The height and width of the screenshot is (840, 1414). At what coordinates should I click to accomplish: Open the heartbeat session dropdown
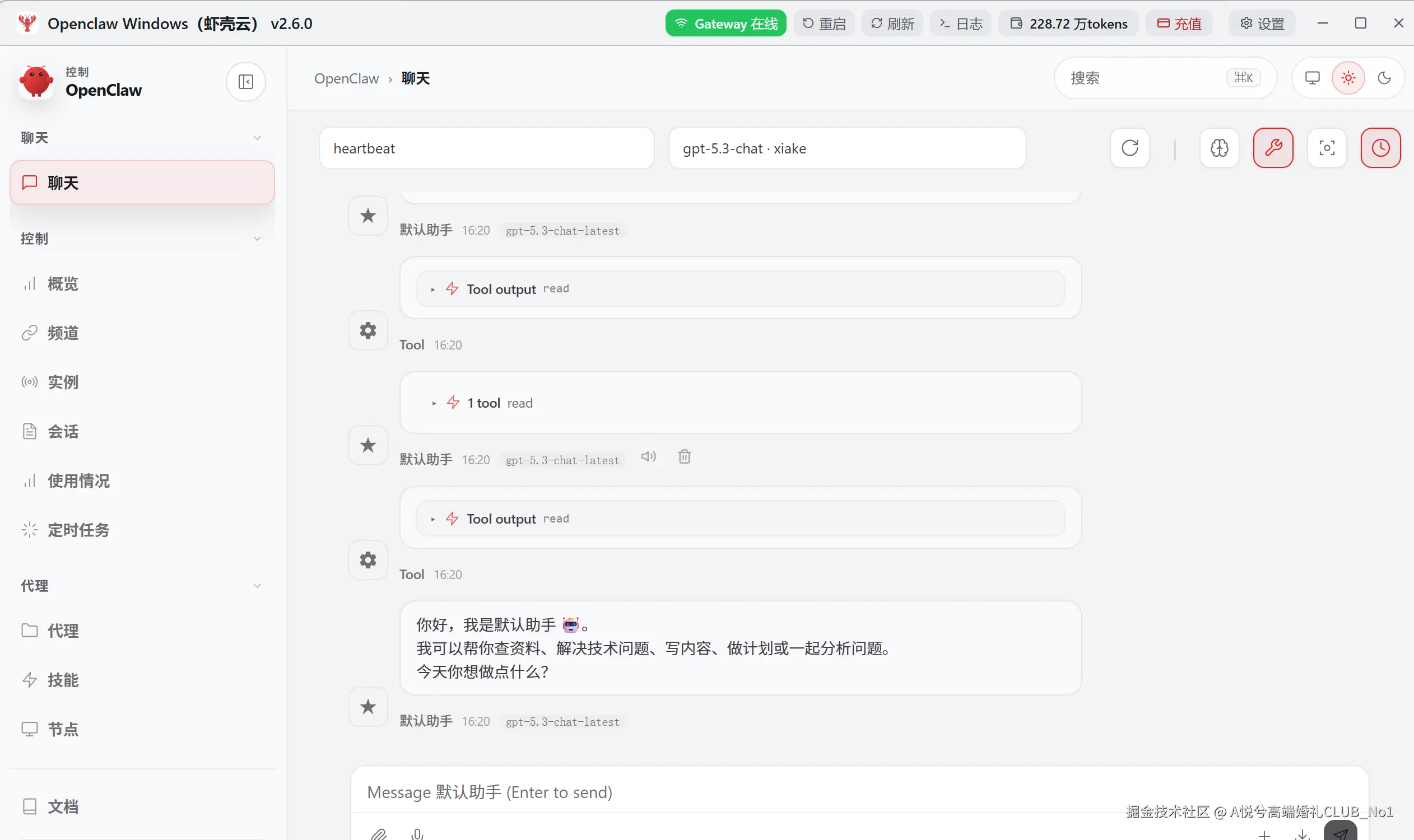(486, 148)
